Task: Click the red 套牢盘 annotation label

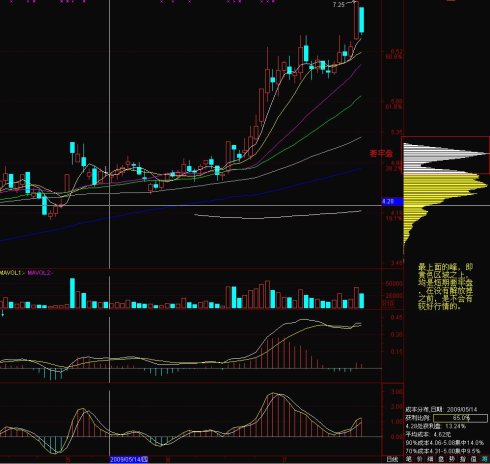Action: [381, 153]
